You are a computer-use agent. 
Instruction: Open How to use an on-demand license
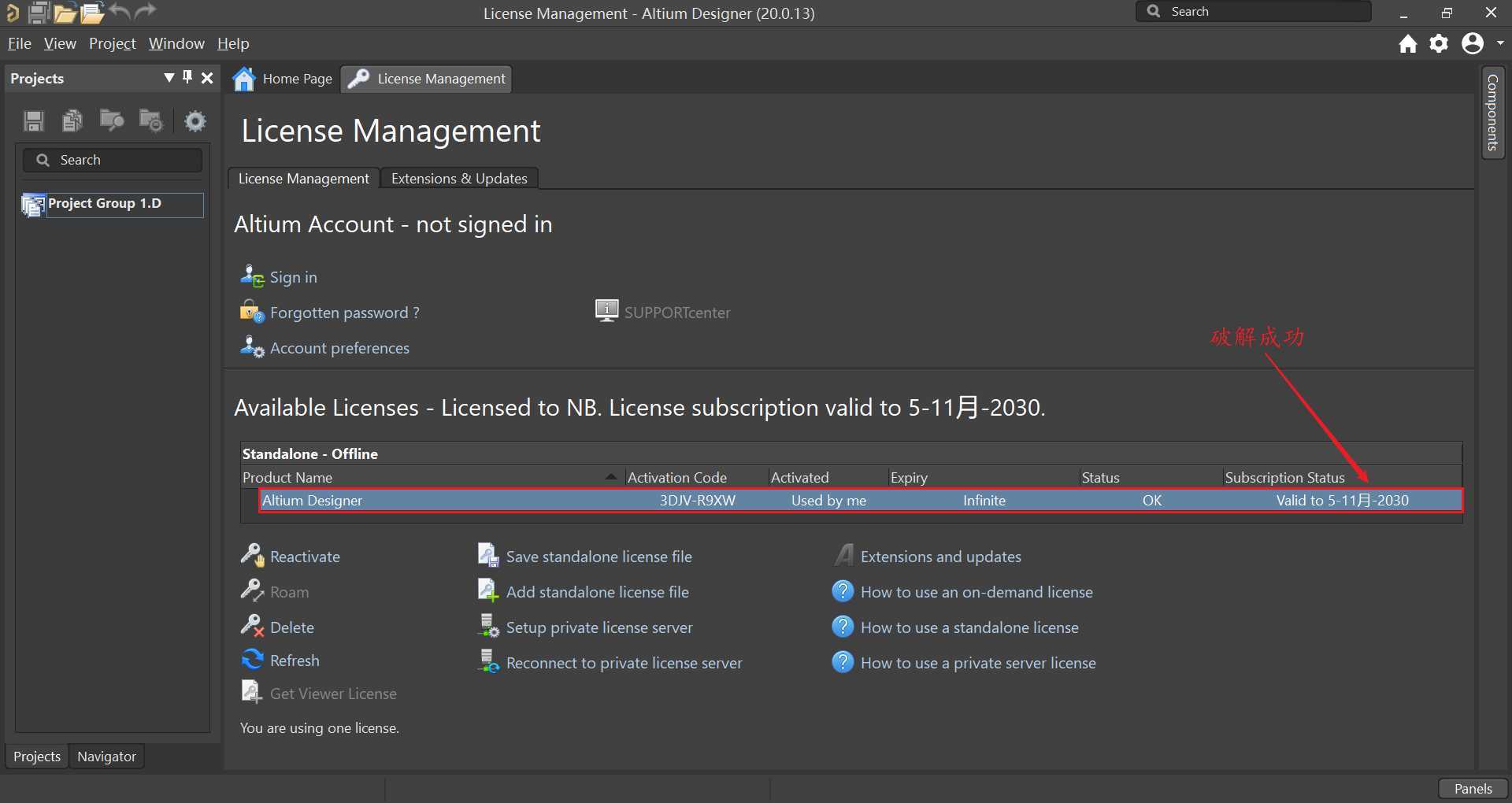click(x=976, y=592)
